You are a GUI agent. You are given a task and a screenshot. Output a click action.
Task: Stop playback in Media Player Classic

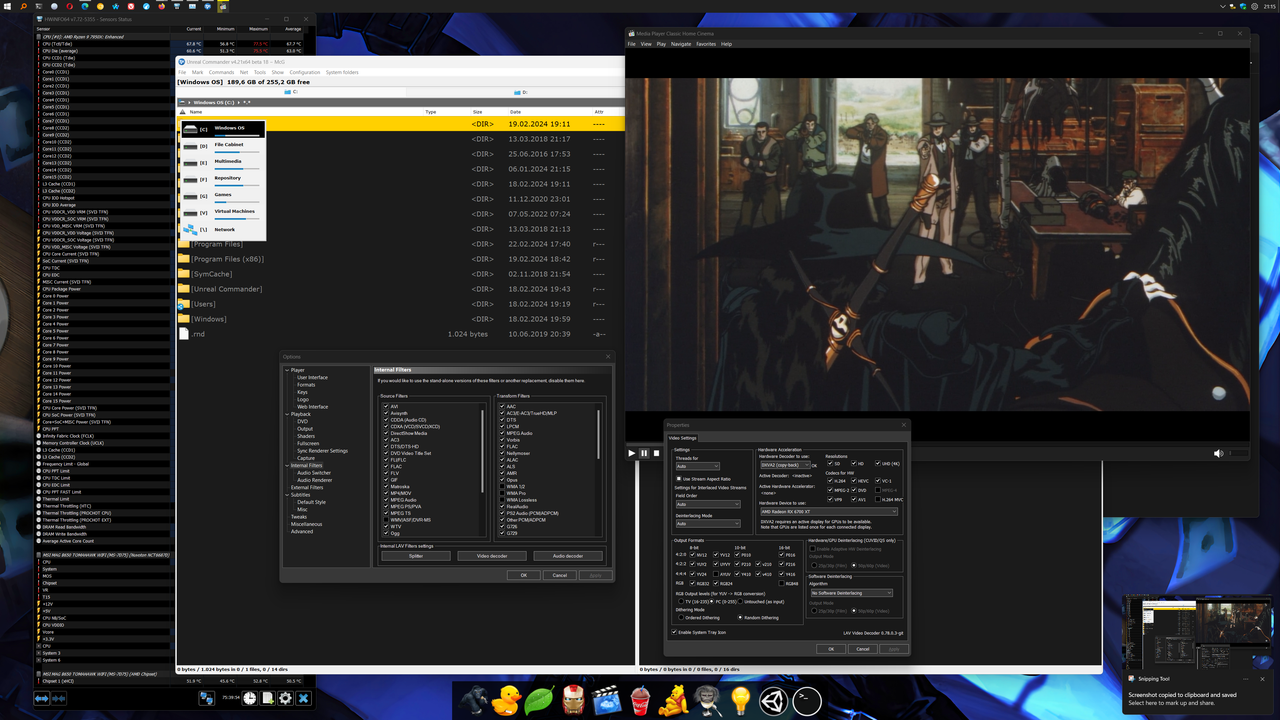tap(657, 453)
